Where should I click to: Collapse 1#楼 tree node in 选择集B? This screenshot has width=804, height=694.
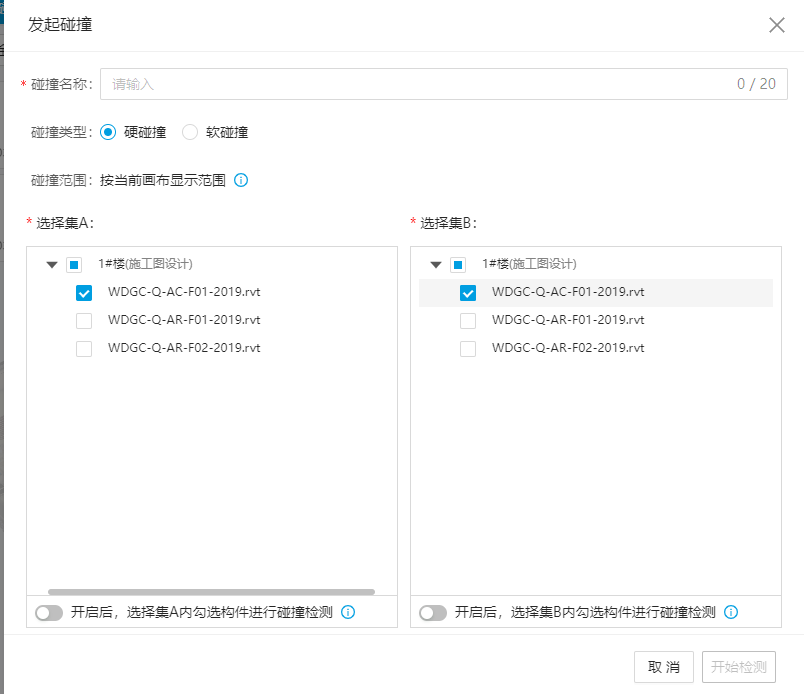click(x=435, y=265)
